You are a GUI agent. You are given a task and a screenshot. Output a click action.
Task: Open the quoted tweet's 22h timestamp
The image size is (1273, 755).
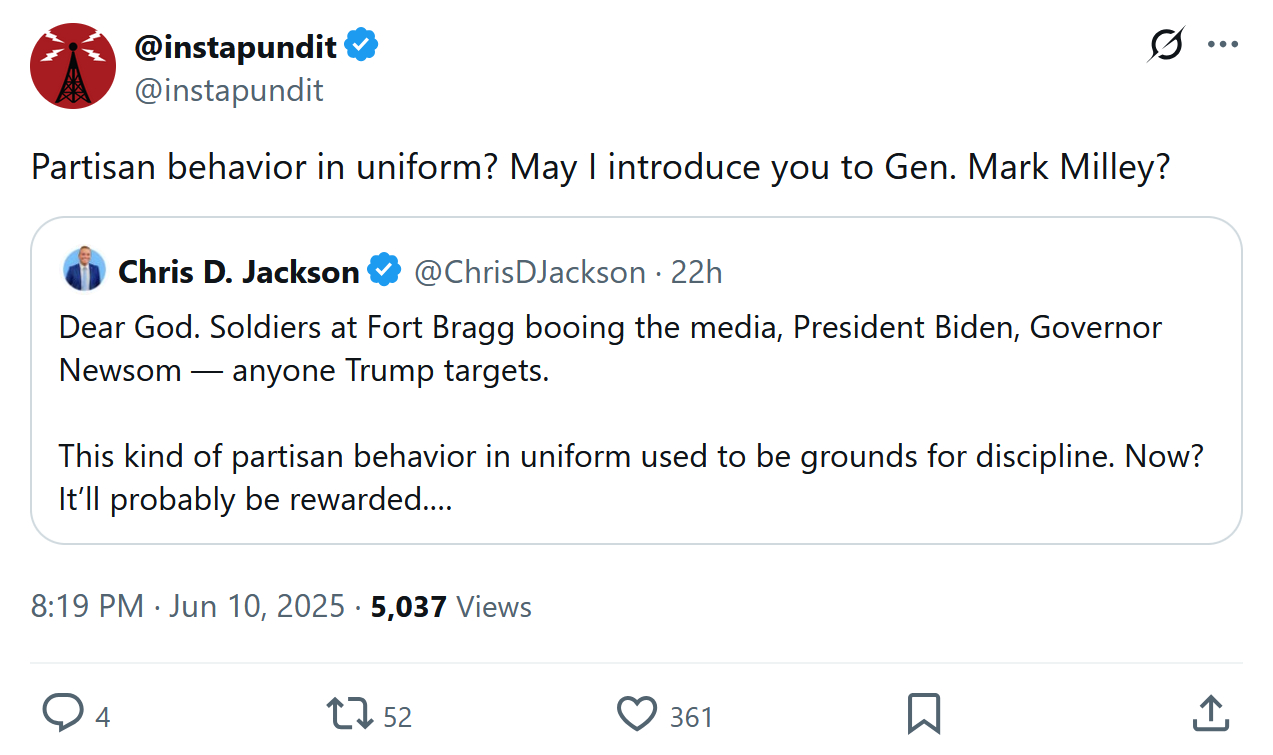click(696, 272)
